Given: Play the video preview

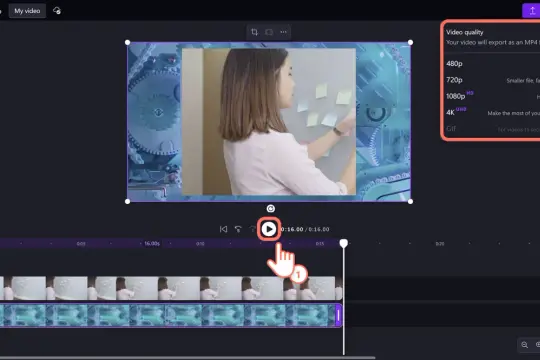Looking at the screenshot, I should (269, 229).
